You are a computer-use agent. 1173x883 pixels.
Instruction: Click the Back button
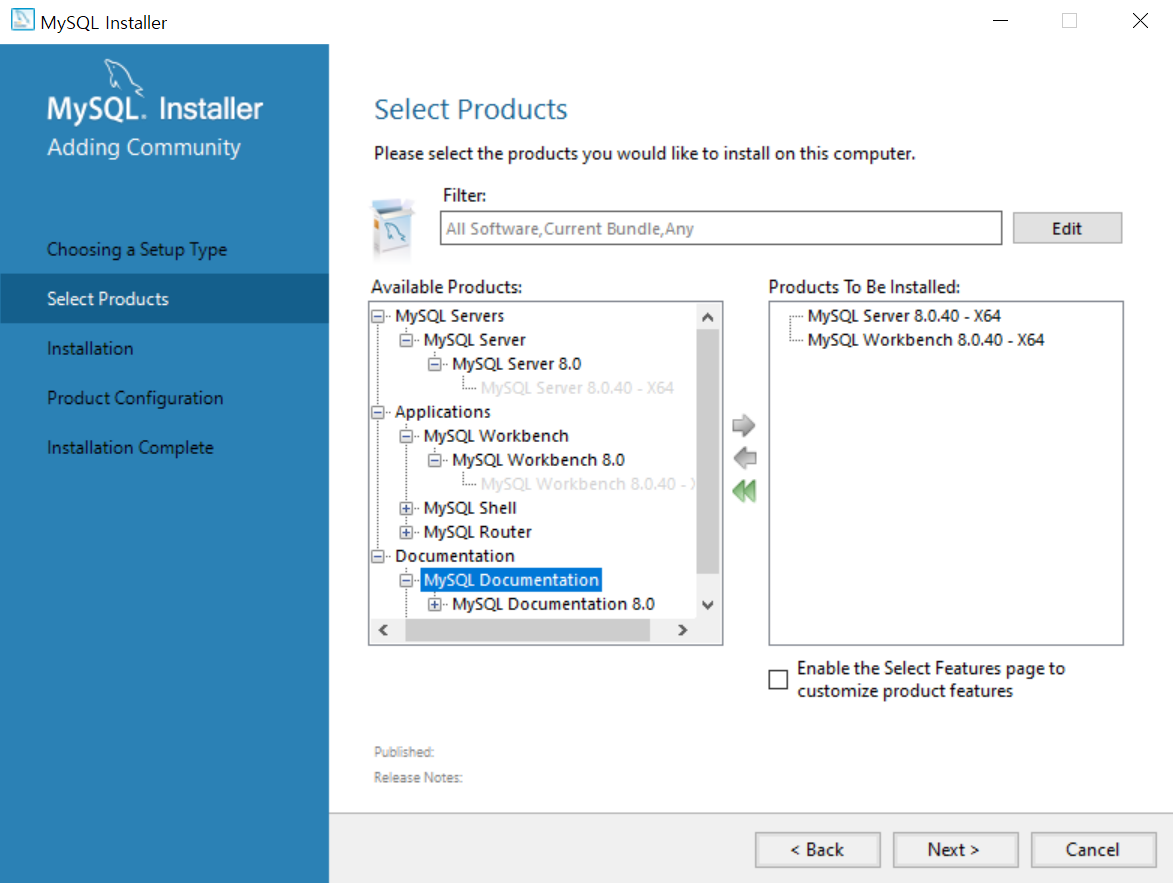[817, 849]
